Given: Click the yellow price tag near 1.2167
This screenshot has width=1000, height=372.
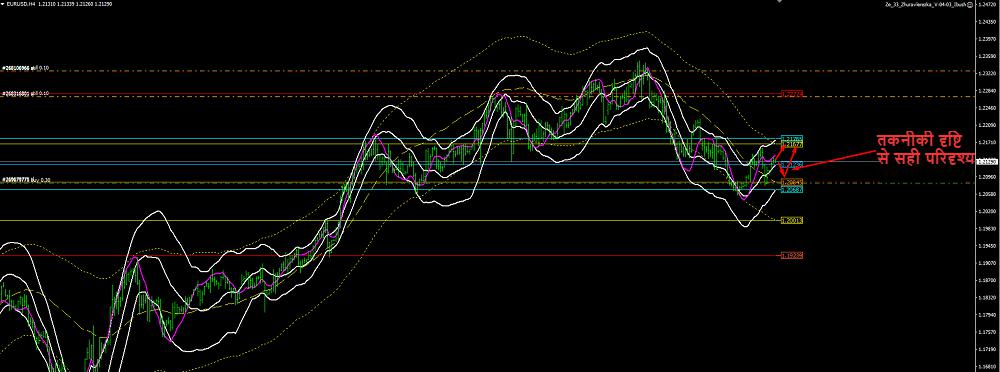Looking at the screenshot, I should [792, 144].
